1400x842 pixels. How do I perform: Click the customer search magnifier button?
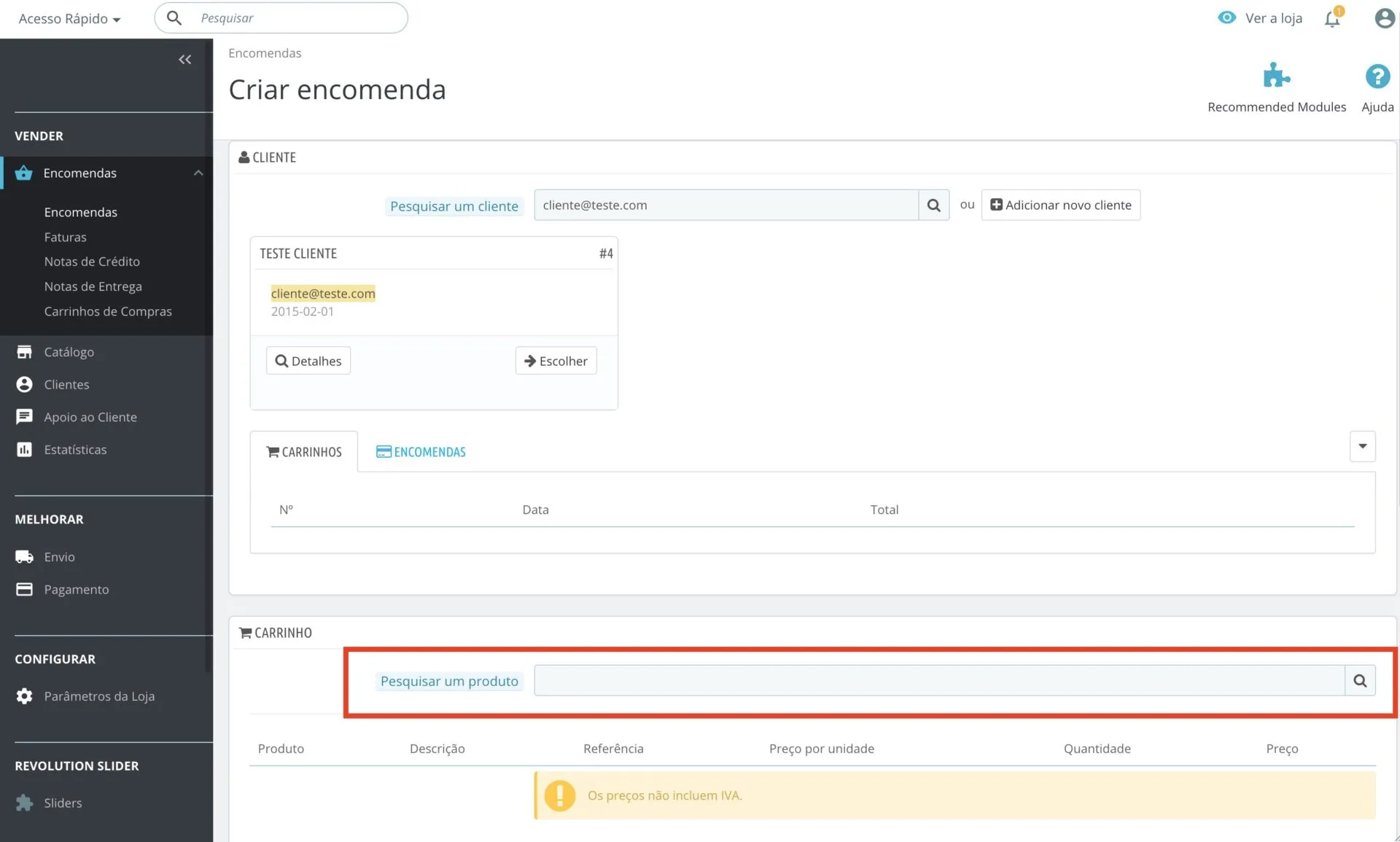(933, 206)
